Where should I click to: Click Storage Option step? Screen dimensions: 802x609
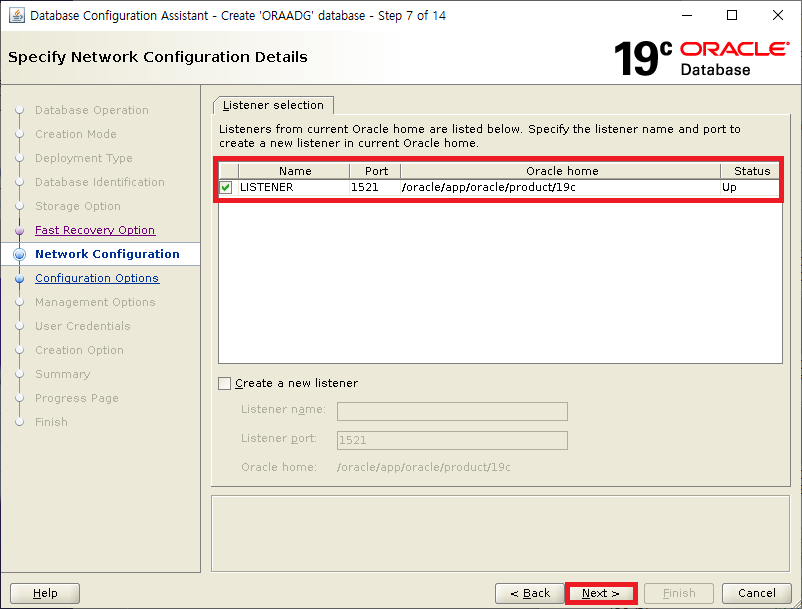78,206
